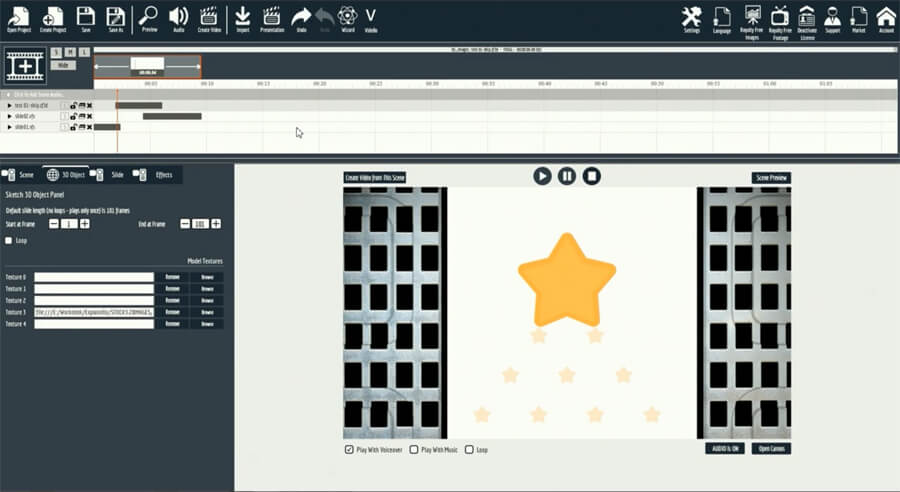
Task: Increase the Start at Frame value
Action: pyautogui.click(x=84, y=224)
